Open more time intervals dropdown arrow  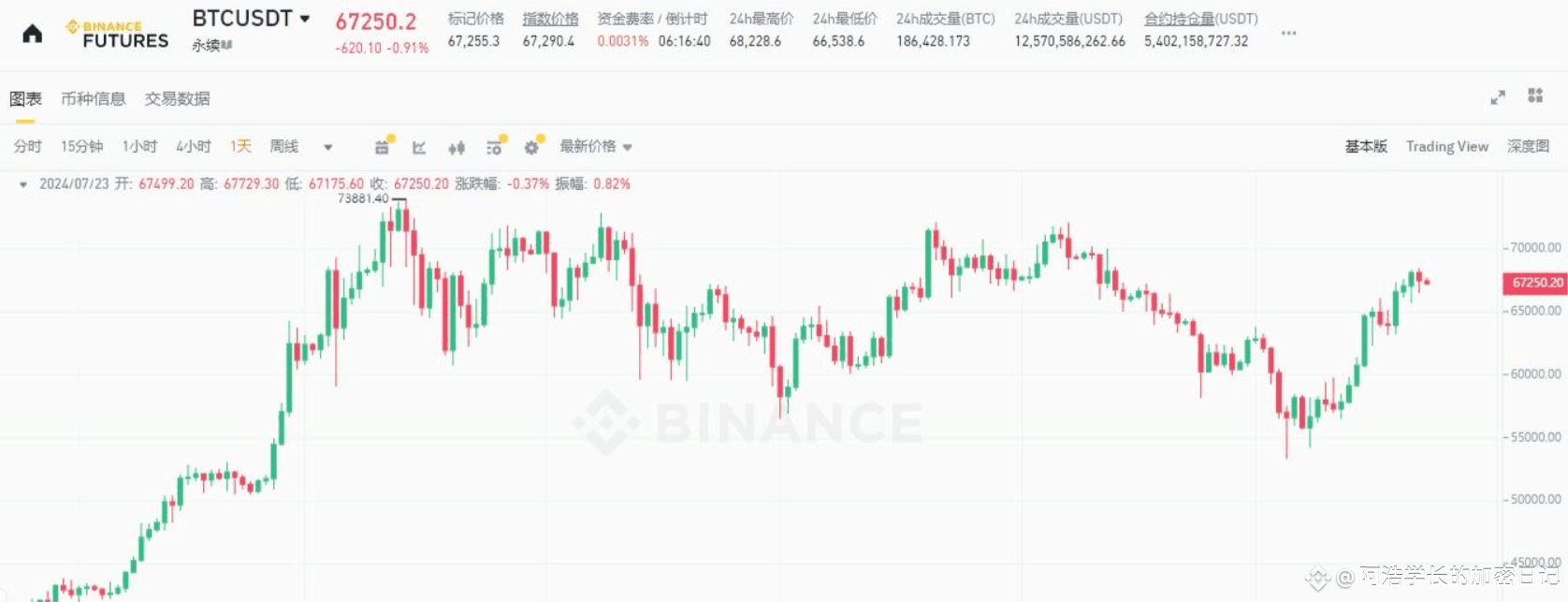[x=328, y=147]
